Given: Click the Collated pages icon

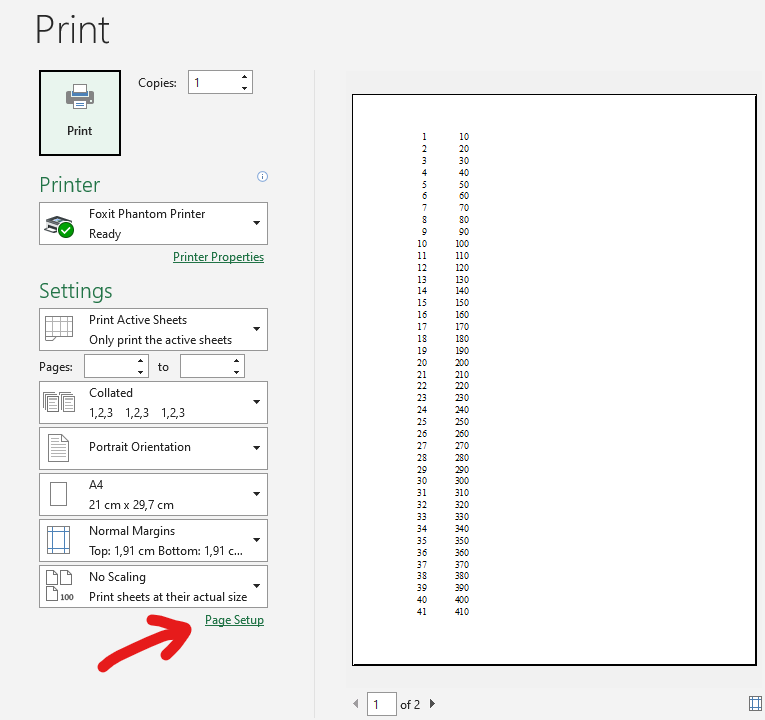Looking at the screenshot, I should (x=59, y=402).
